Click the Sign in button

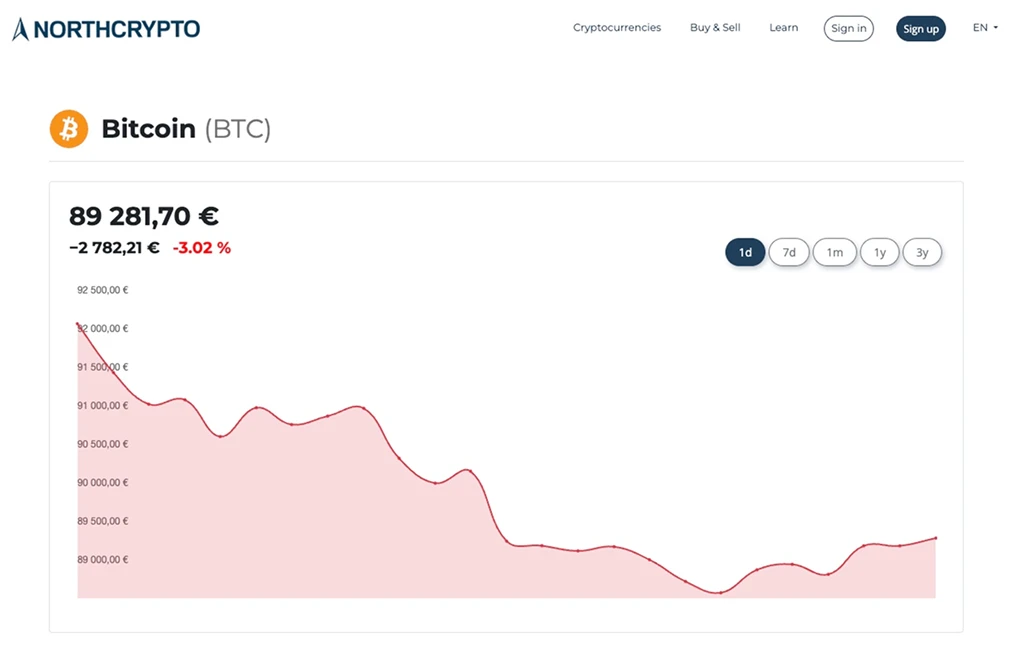pyautogui.click(x=848, y=28)
